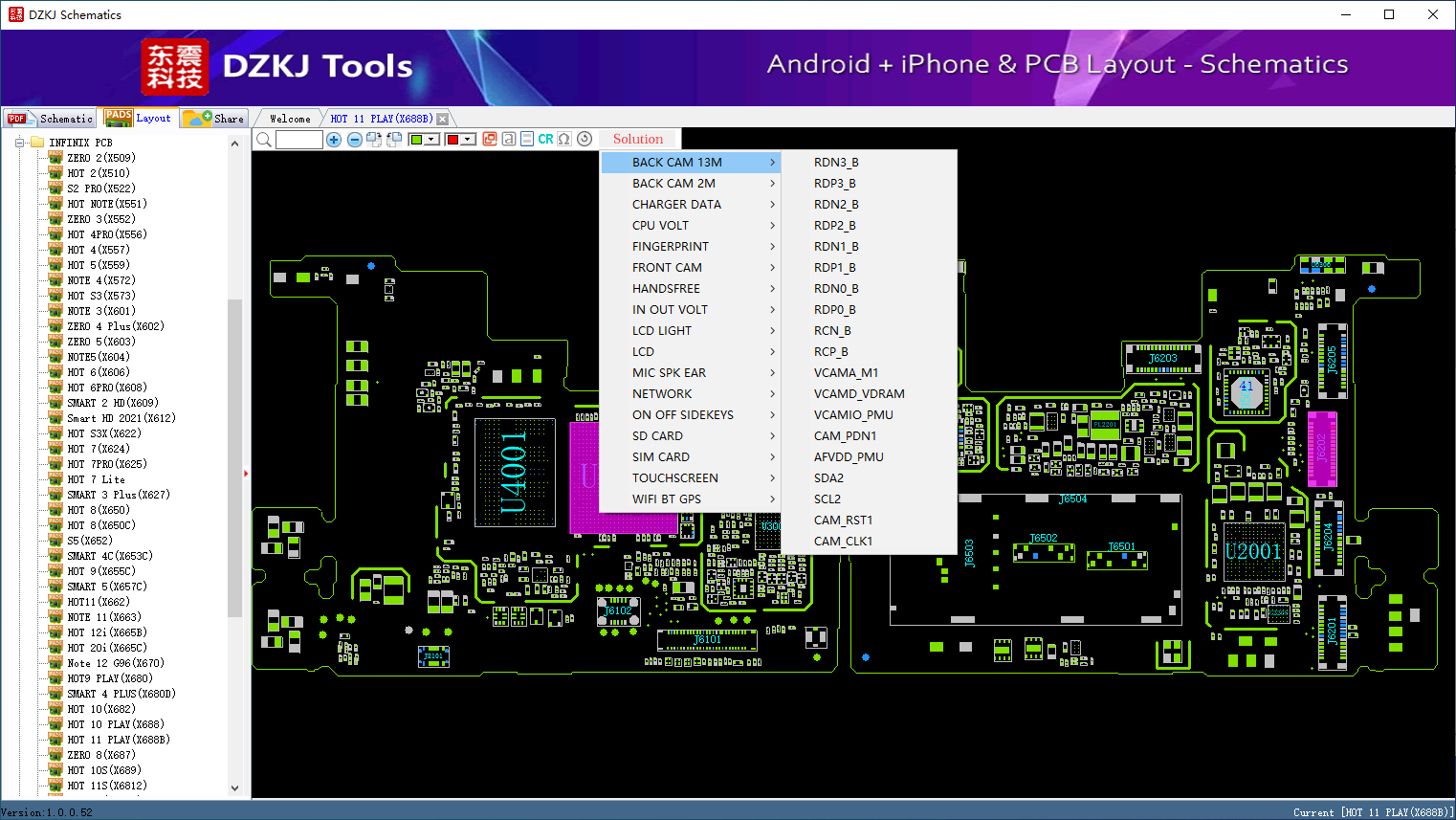Choose VCAMA_M1 from the submenu
The image size is (1456, 820).
(x=869, y=373)
